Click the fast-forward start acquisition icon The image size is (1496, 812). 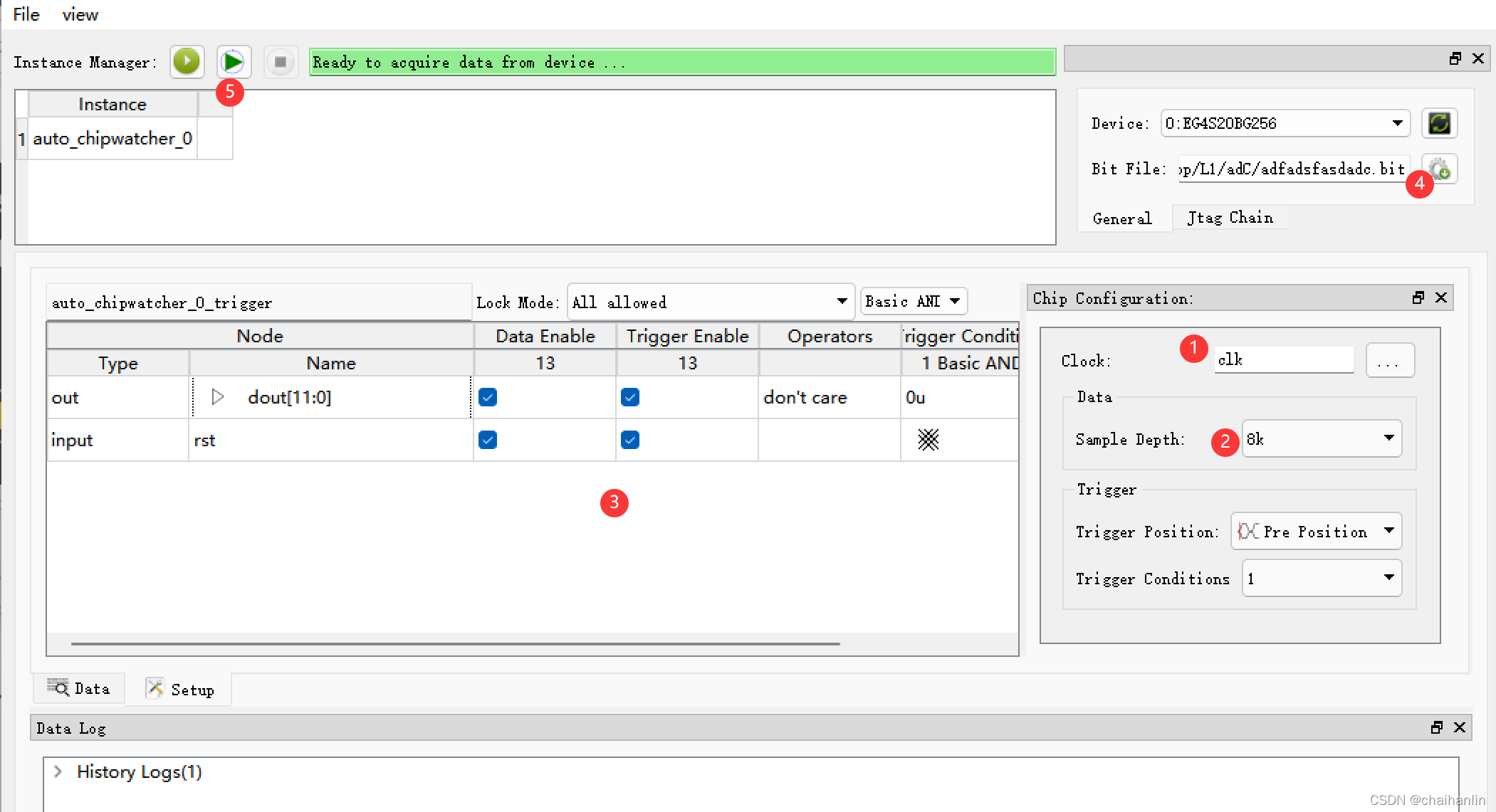point(232,62)
